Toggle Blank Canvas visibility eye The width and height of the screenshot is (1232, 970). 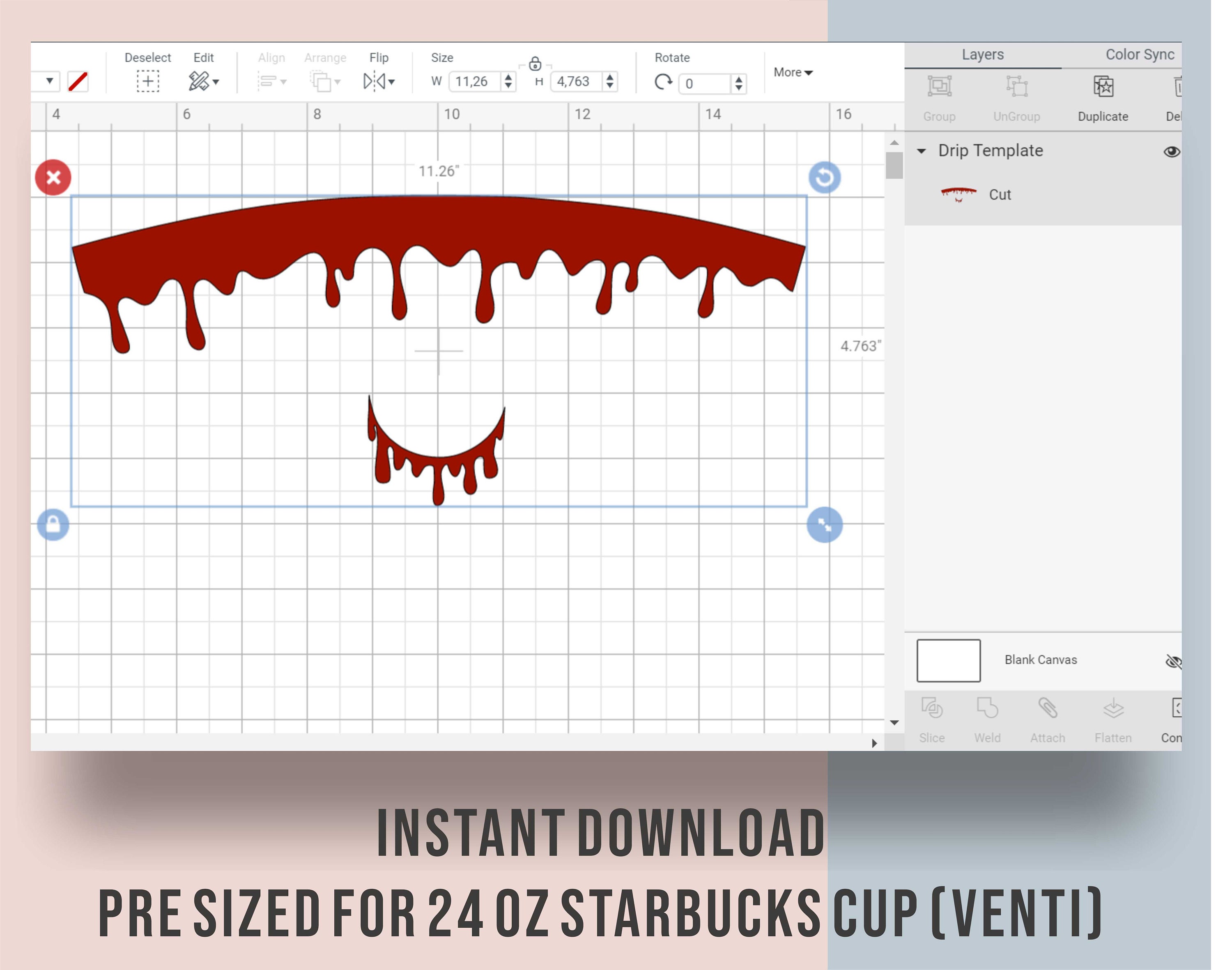point(1174,661)
